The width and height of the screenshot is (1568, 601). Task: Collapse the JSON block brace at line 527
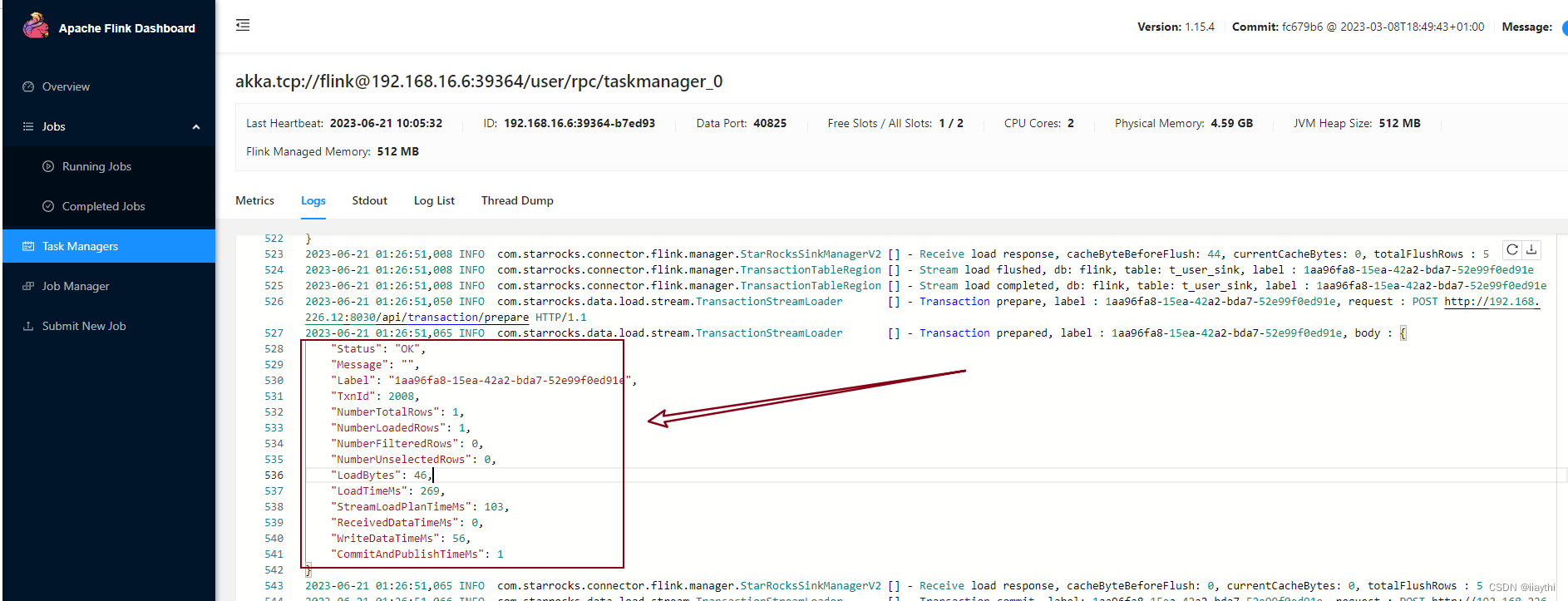pyautogui.click(x=1403, y=333)
